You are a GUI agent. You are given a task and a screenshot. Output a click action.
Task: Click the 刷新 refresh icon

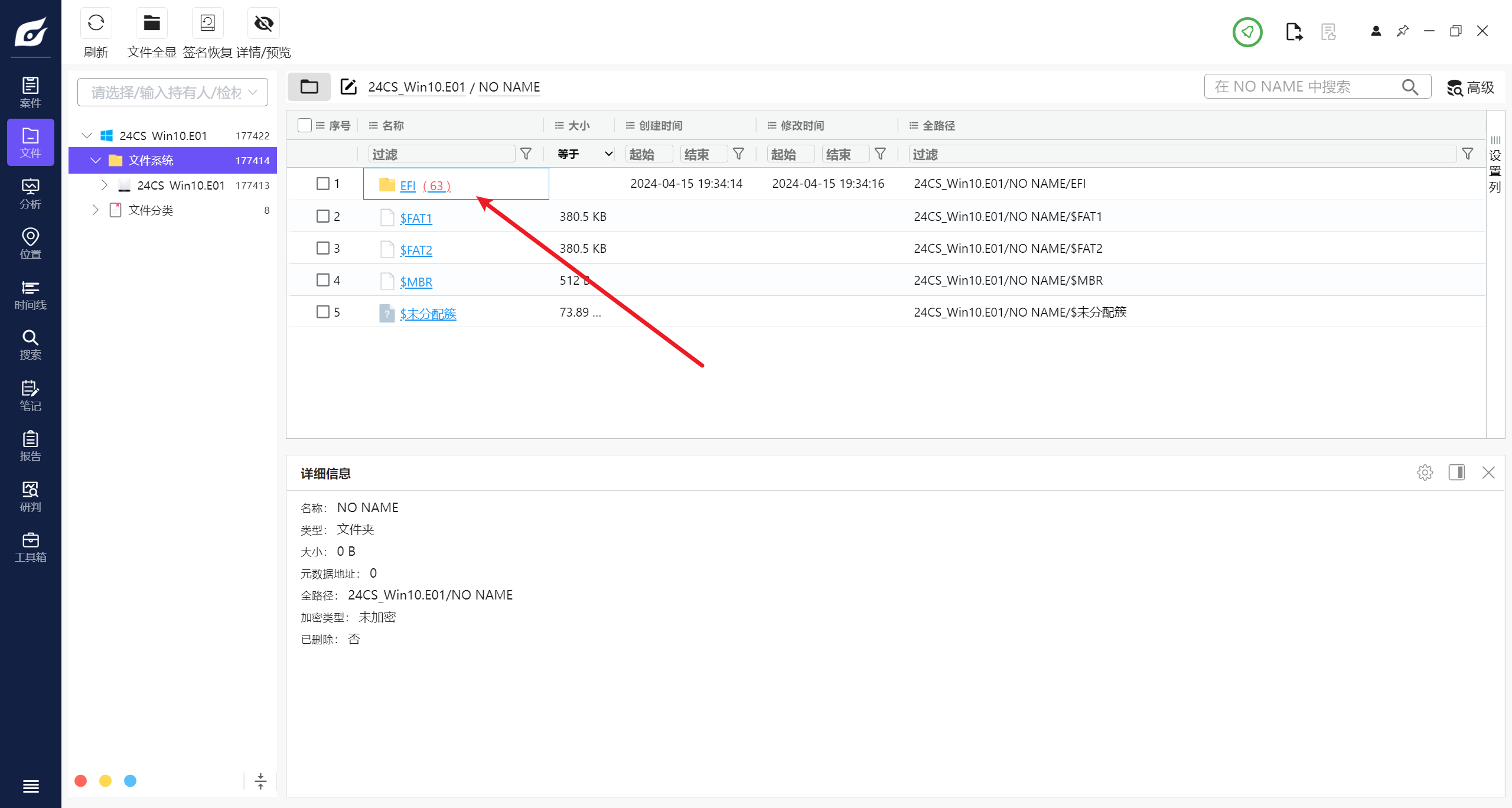coord(96,24)
